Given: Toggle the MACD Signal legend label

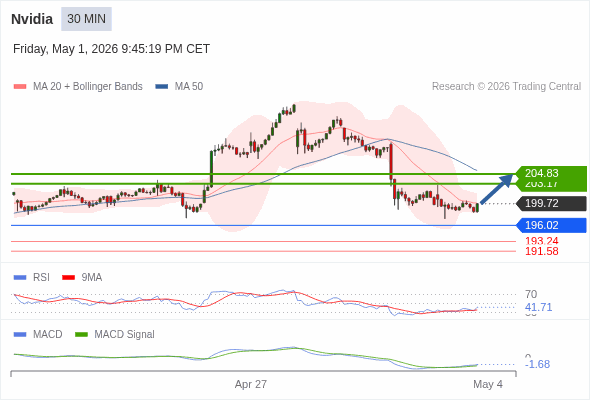Looking at the screenshot, I should 125,335.
